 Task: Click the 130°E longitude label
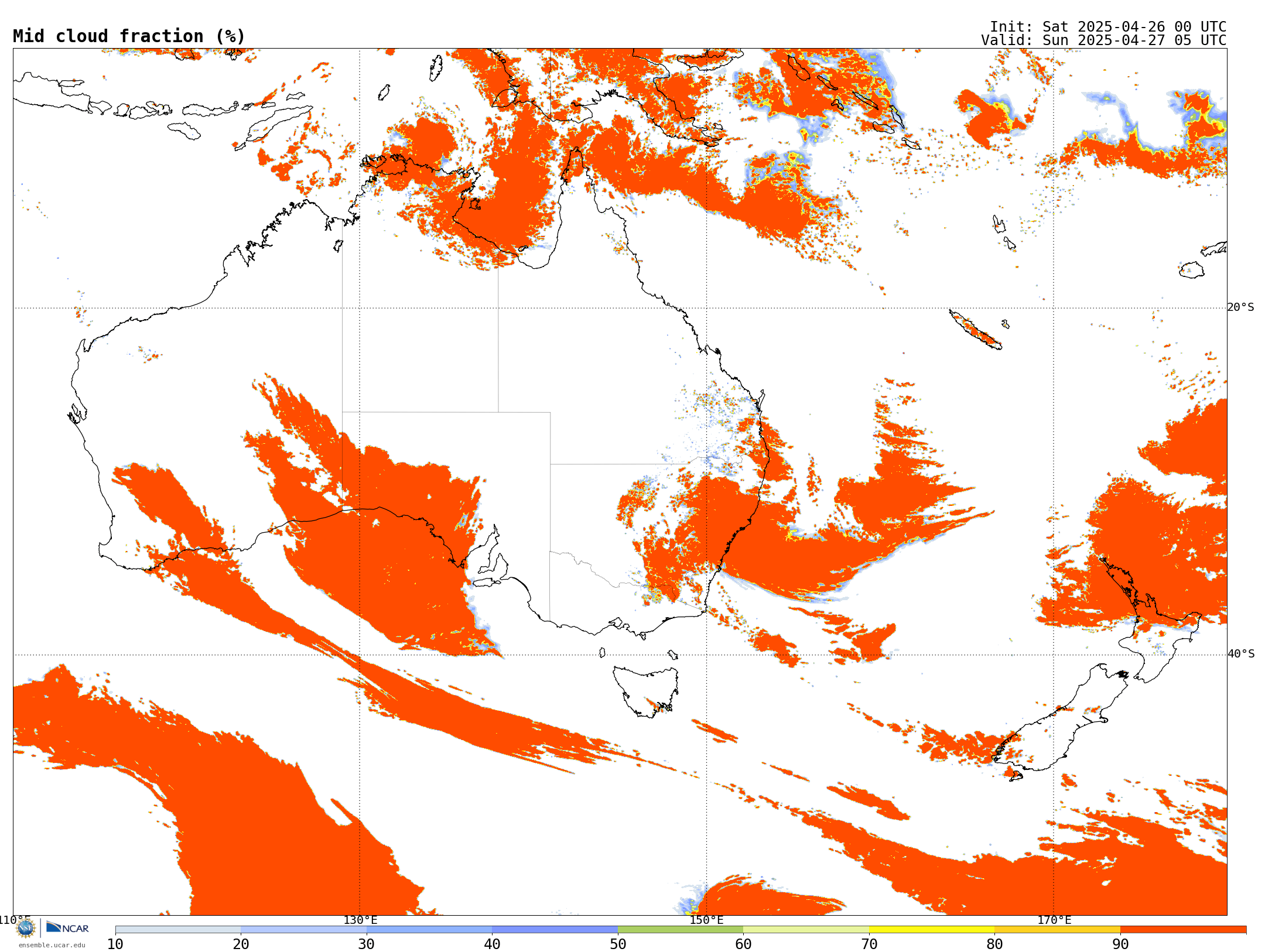360,920
